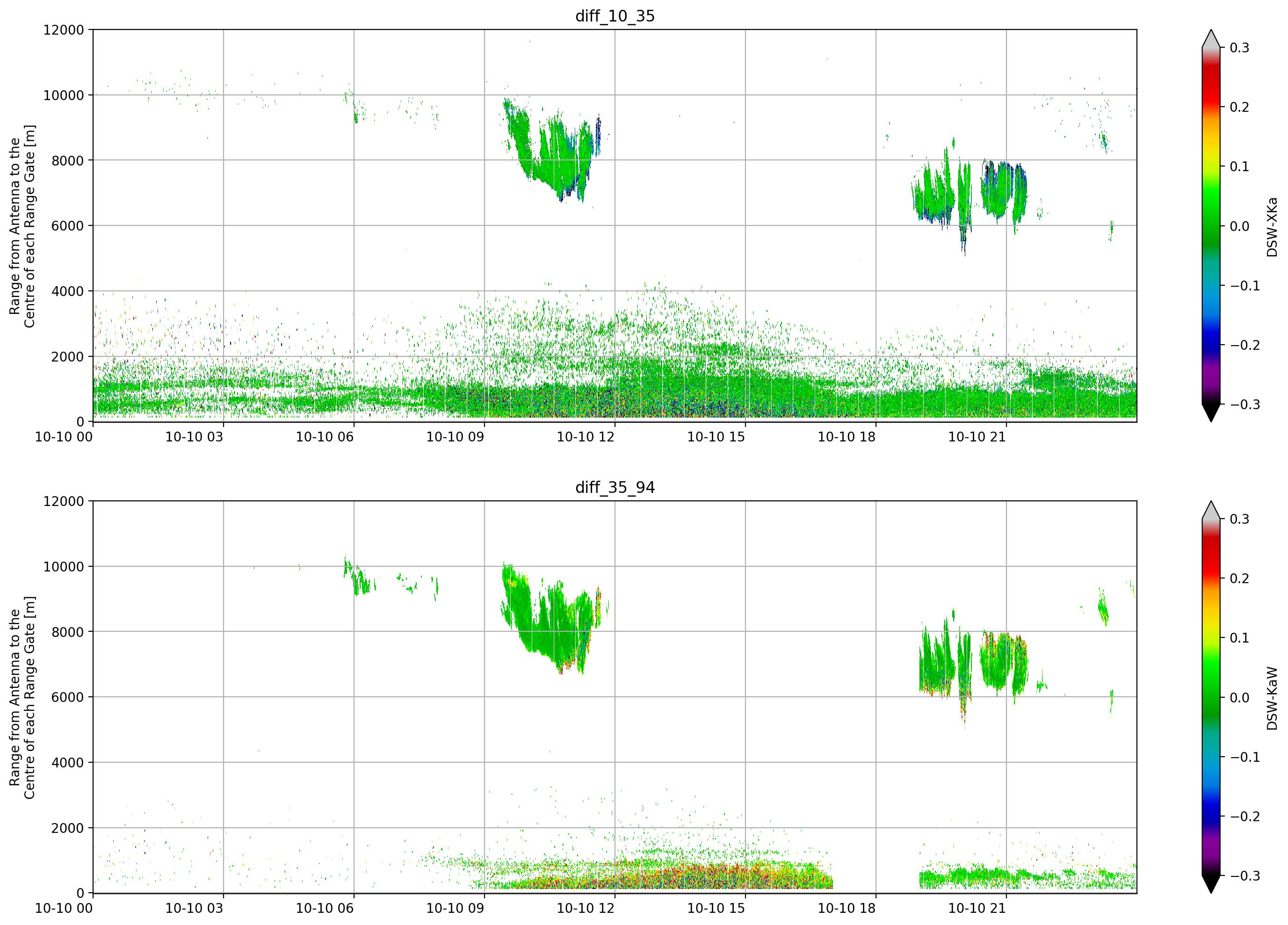Click the −0.1 tick on DSW-XKa colorbar
The width and height of the screenshot is (1288, 925).
[x=1245, y=286]
